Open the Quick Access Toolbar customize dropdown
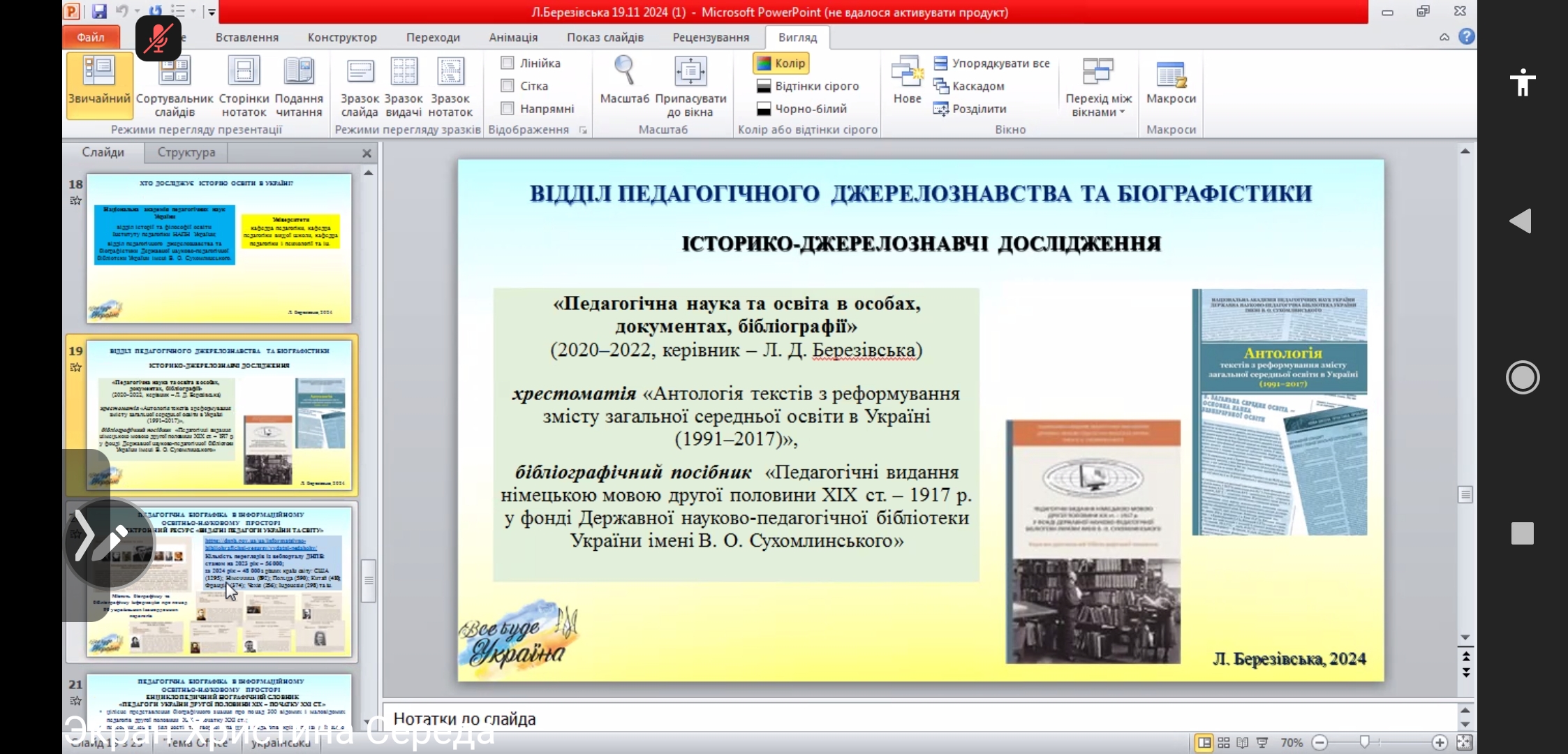This screenshot has height=754, width=1568. (212, 12)
